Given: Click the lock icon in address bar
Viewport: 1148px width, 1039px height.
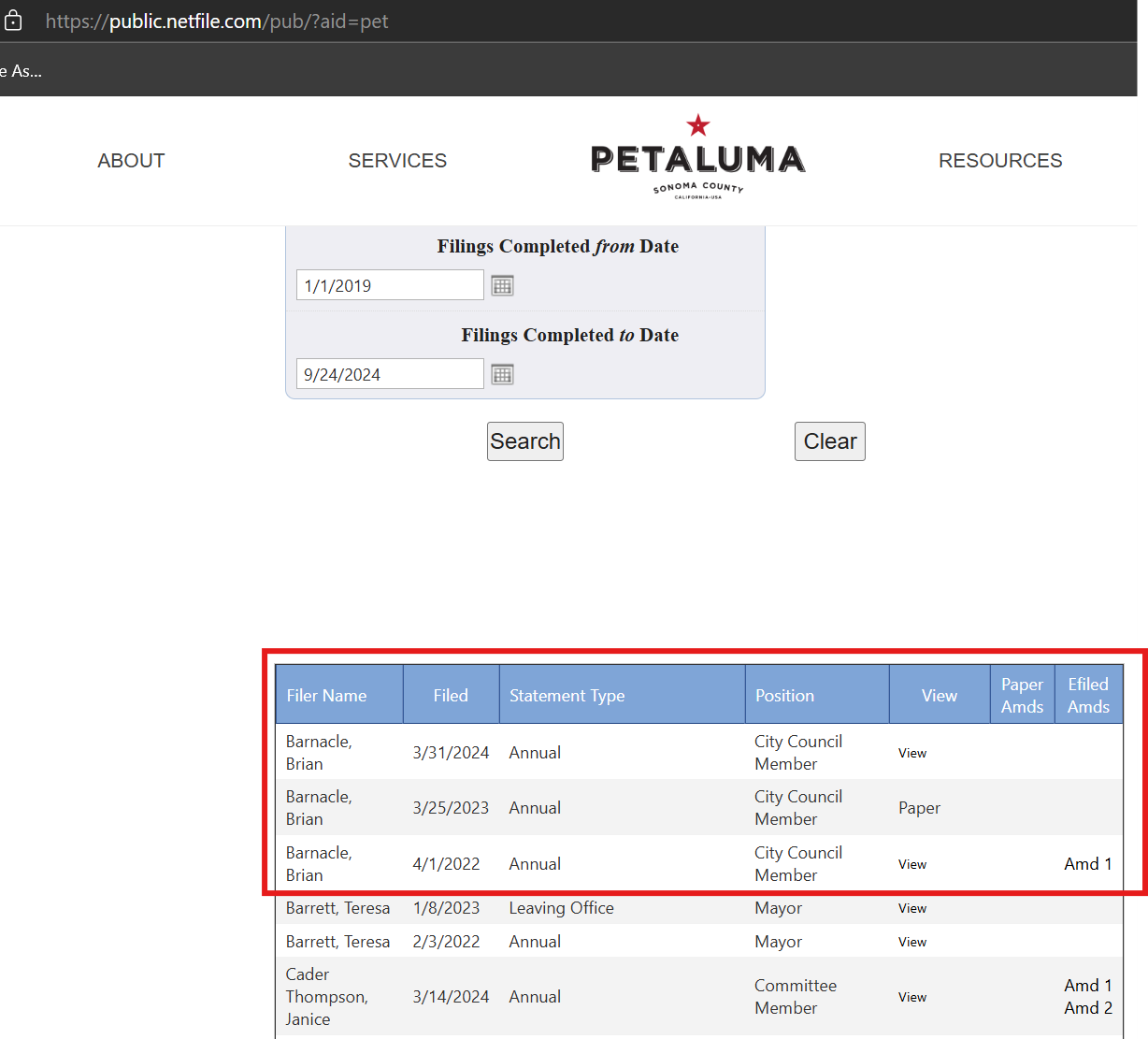Looking at the screenshot, I should [13, 21].
